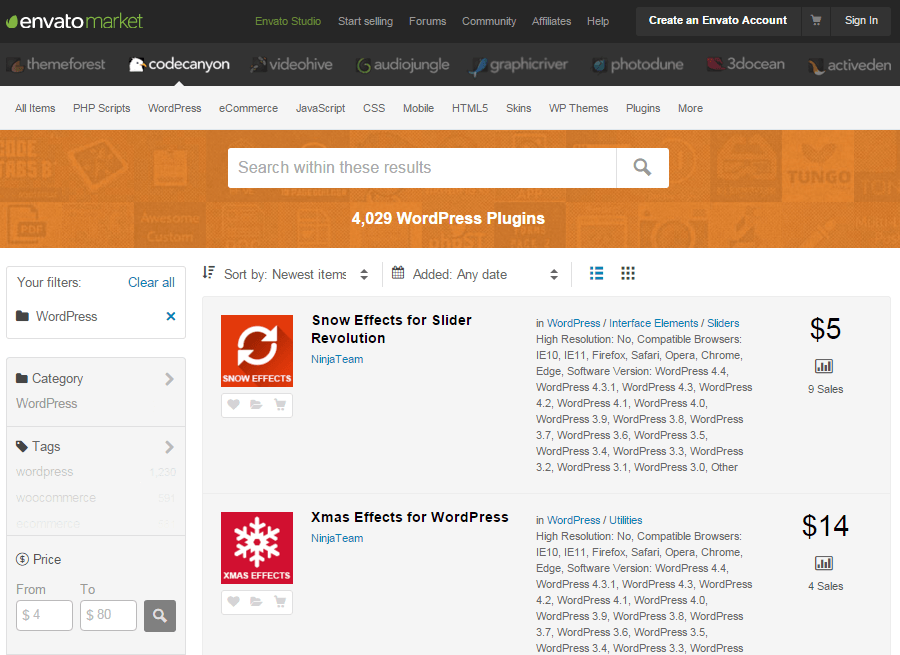Open Xmas Effects plugin thumbnail
The width and height of the screenshot is (900, 655).
[x=257, y=548]
